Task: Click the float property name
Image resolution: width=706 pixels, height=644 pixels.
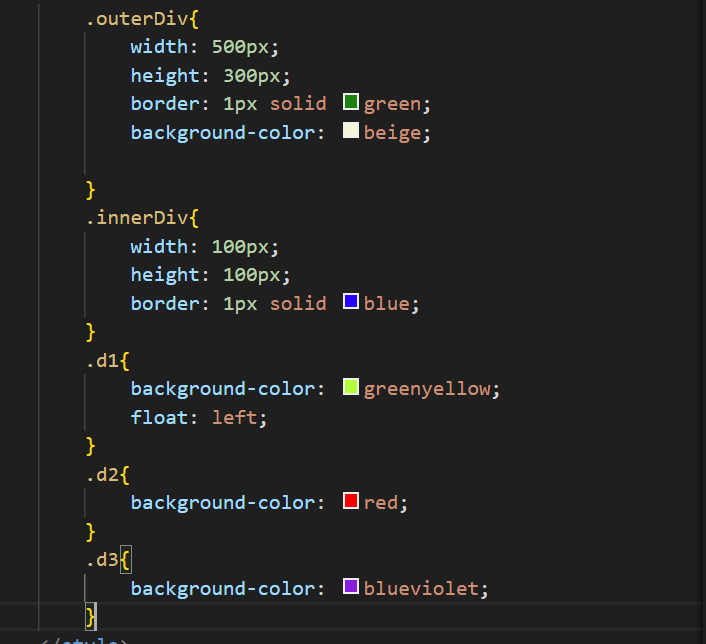Action: click(161, 417)
